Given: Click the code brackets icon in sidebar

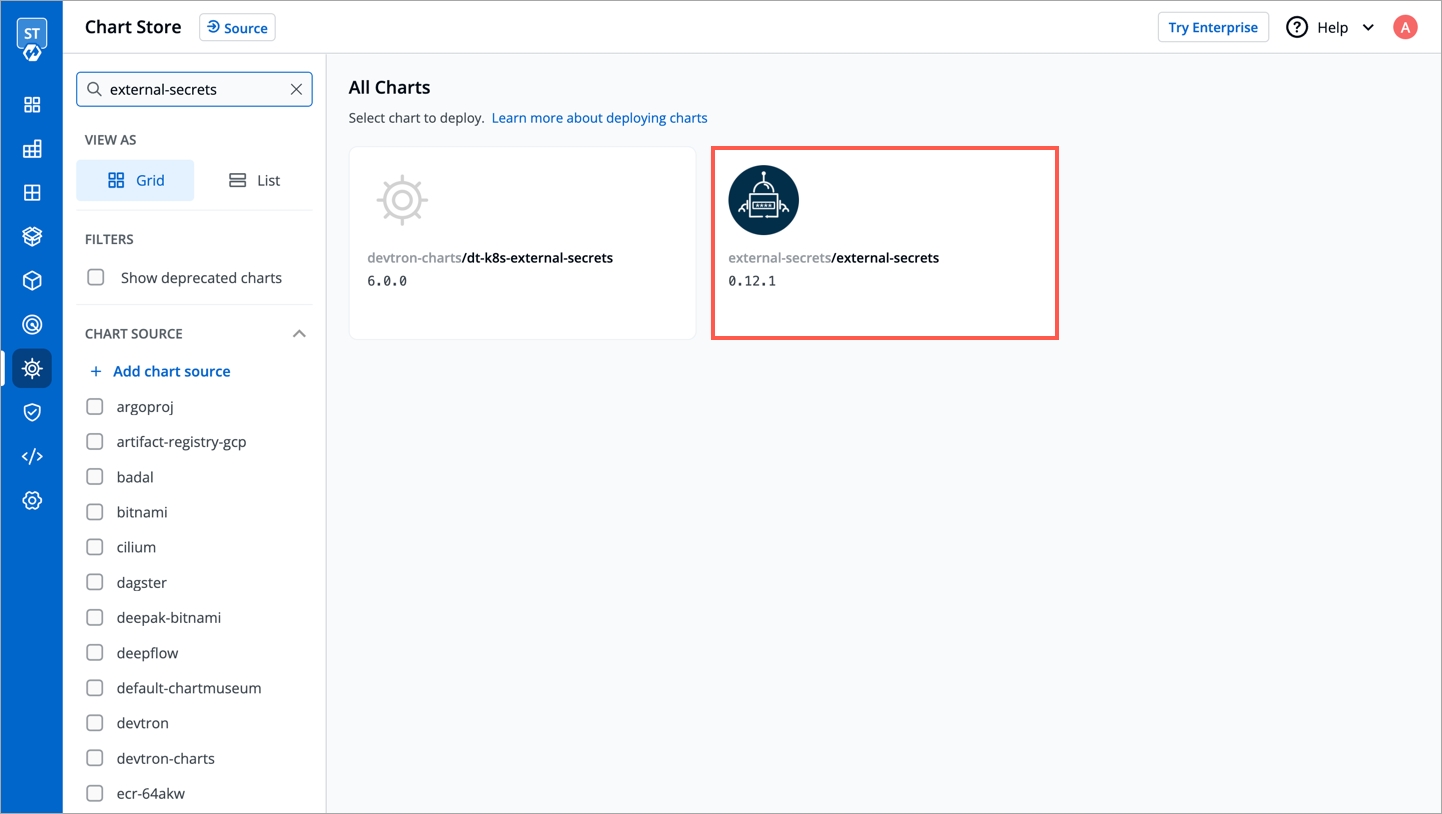Looking at the screenshot, I should coord(32,456).
